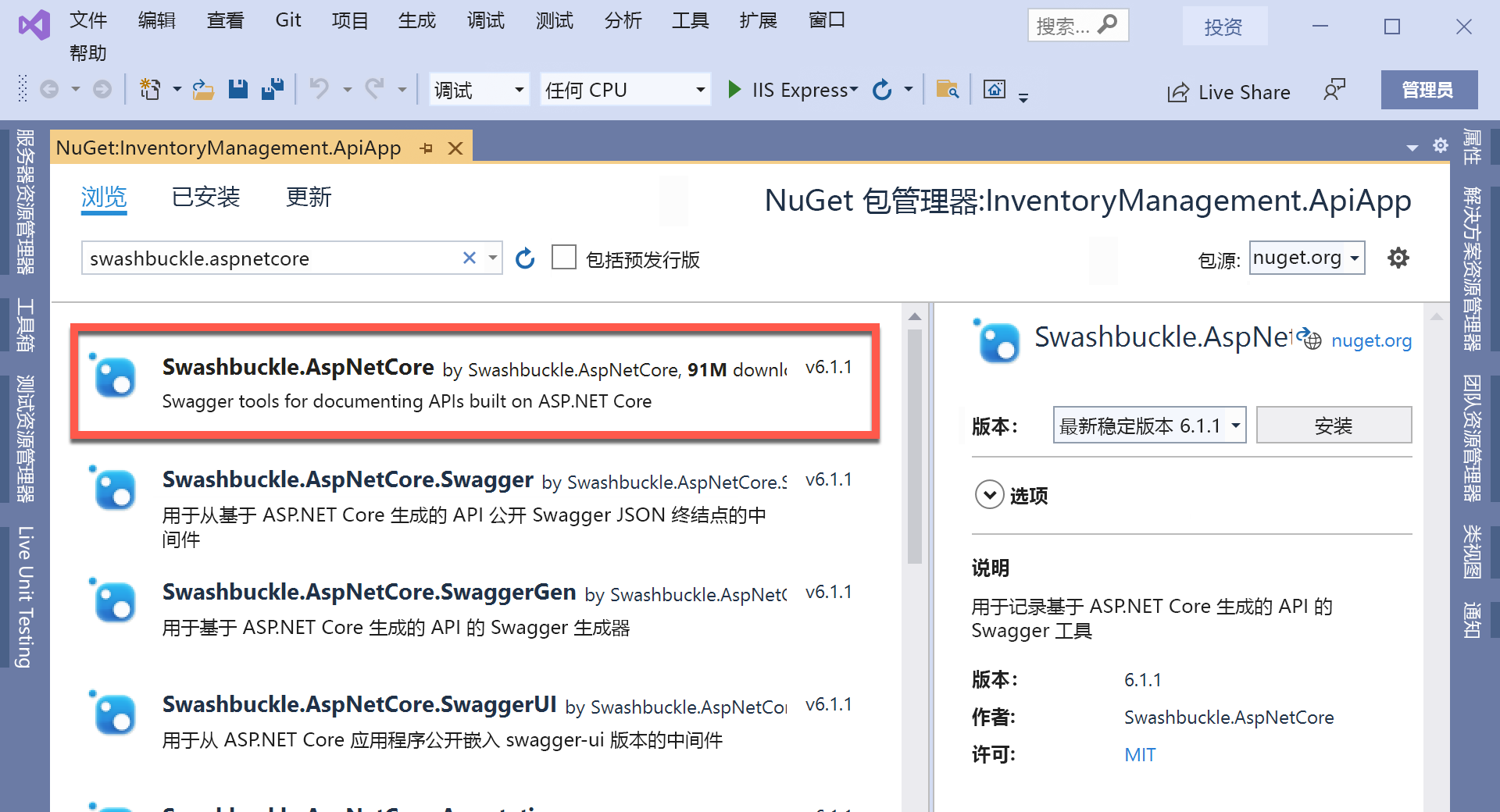Open the 最新稳定版本 6.1.1 version dropdown

point(1149,426)
